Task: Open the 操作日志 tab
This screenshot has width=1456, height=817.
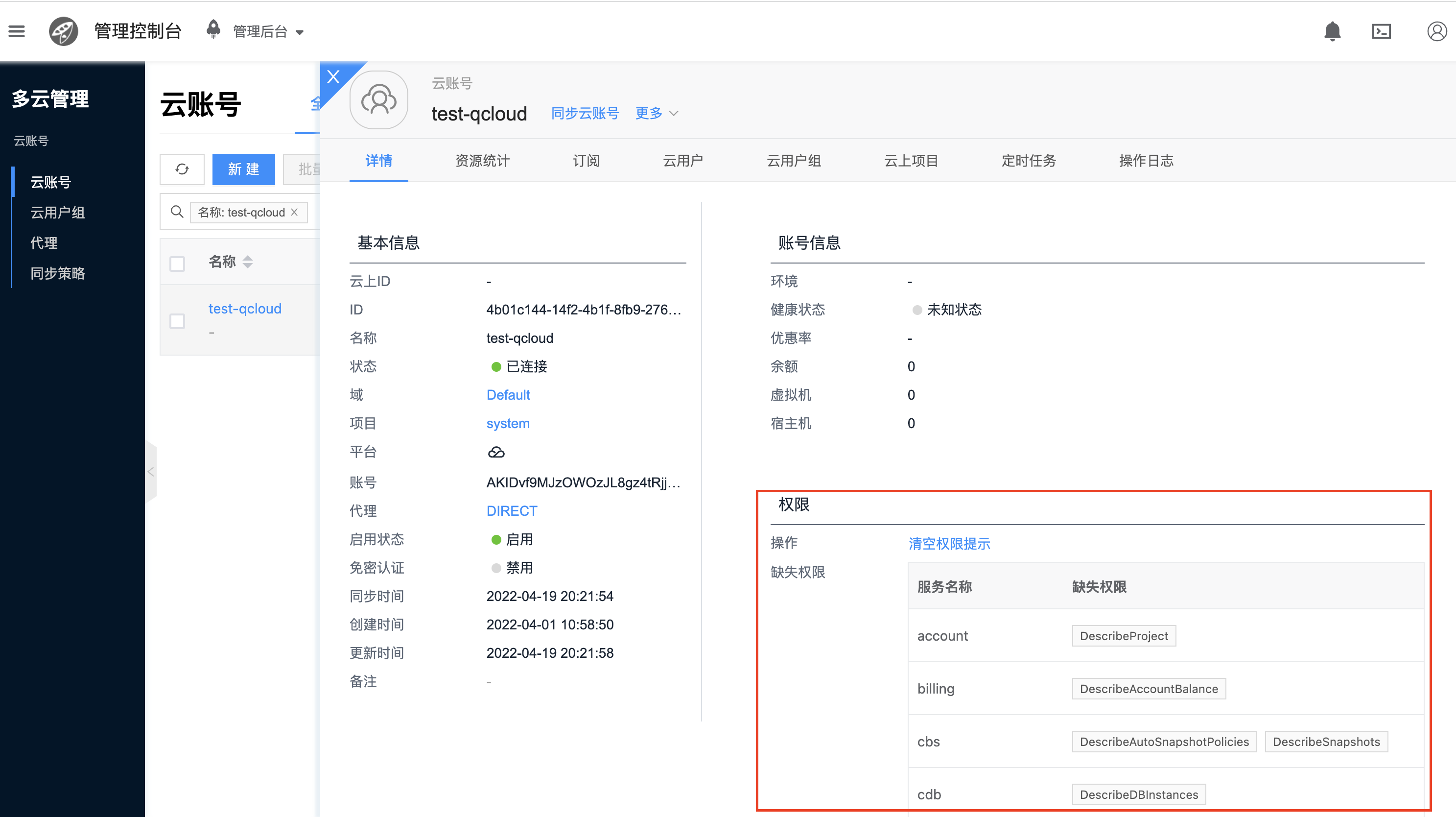Action: tap(1146, 161)
